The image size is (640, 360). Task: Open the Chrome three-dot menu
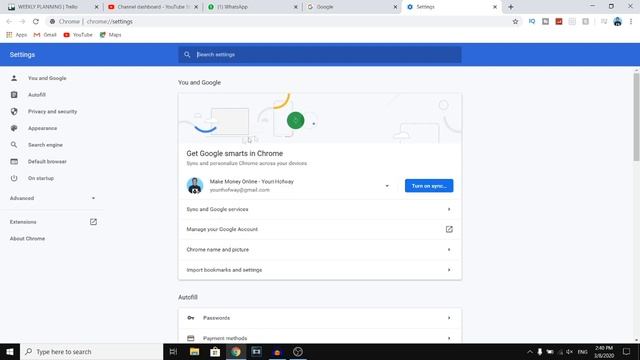pyautogui.click(x=631, y=21)
